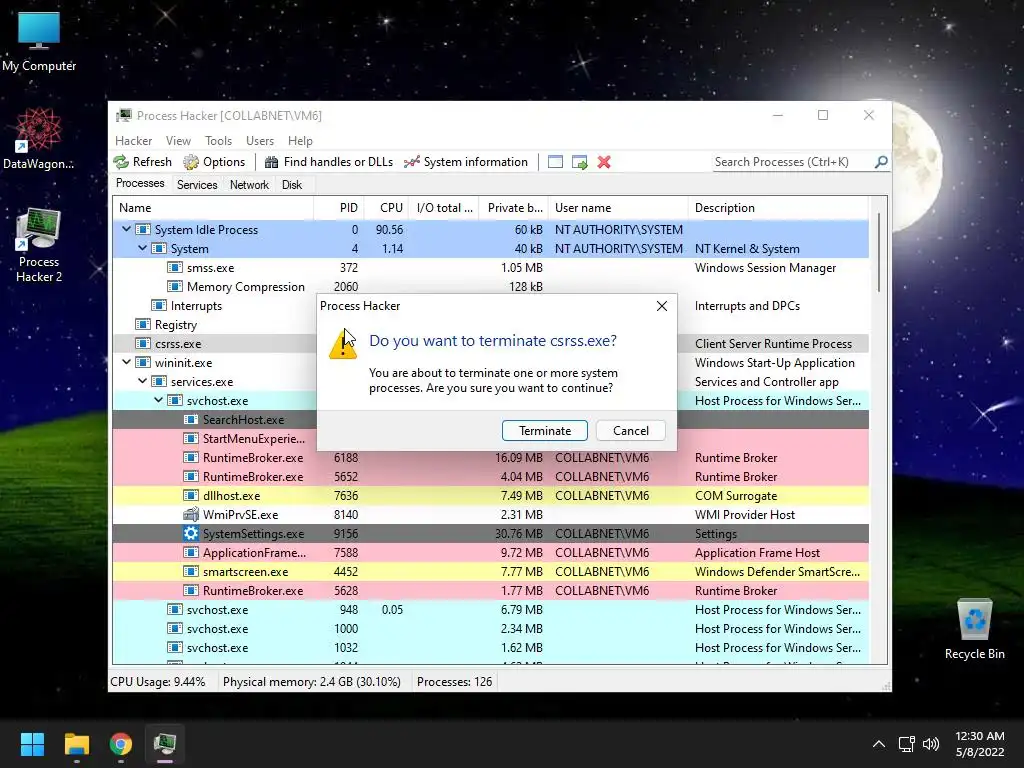
Task: Switch to the Services tab
Action: 197,185
